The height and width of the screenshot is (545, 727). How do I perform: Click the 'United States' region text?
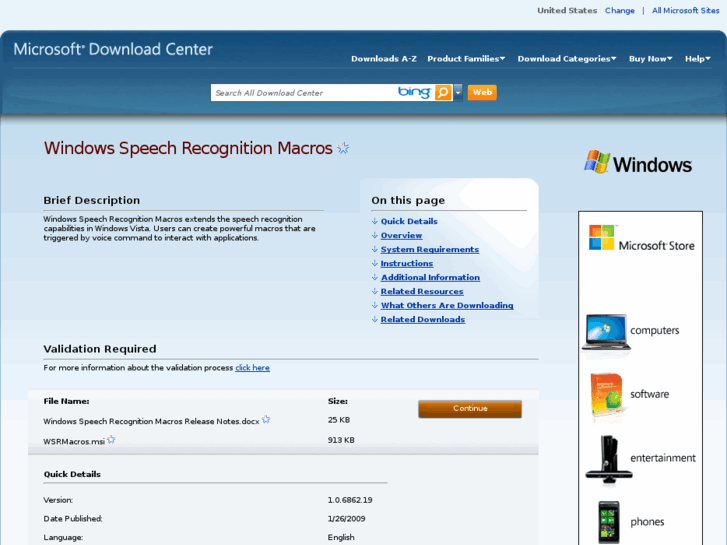[x=567, y=11]
